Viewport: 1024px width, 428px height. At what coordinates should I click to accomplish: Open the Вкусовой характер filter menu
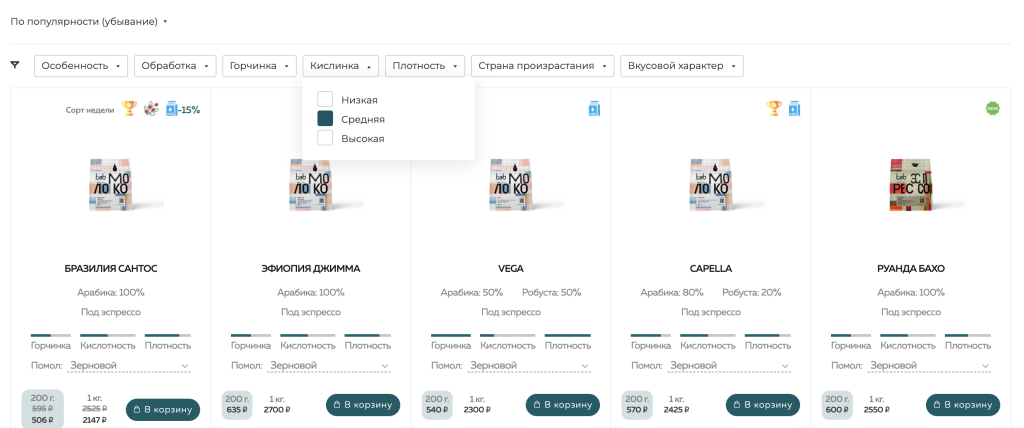coord(681,66)
